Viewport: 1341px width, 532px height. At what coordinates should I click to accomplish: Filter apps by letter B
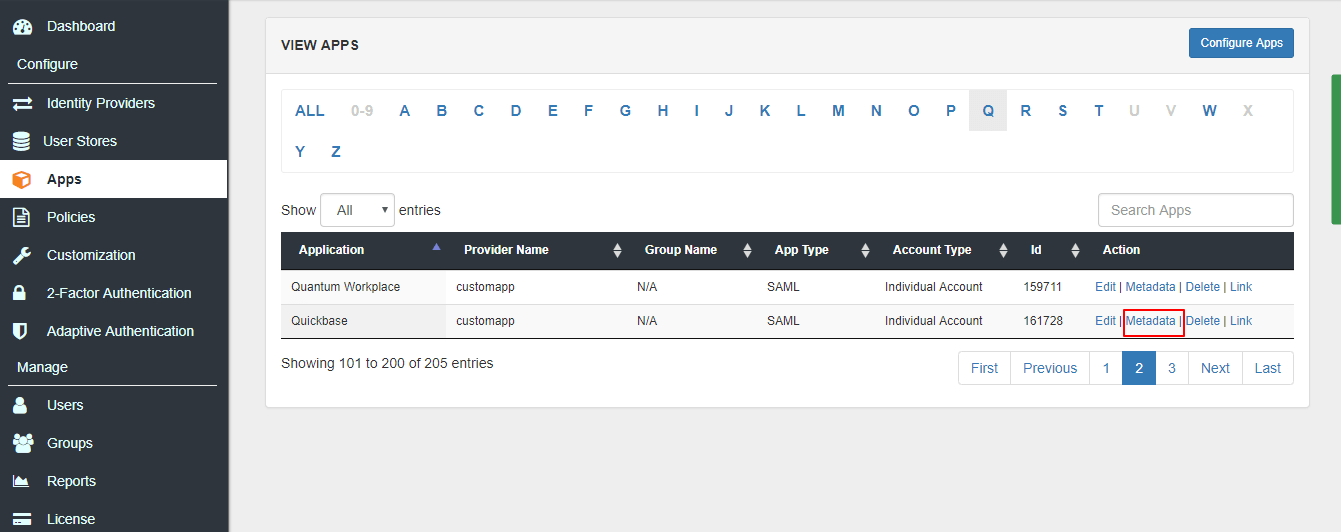[x=441, y=111]
